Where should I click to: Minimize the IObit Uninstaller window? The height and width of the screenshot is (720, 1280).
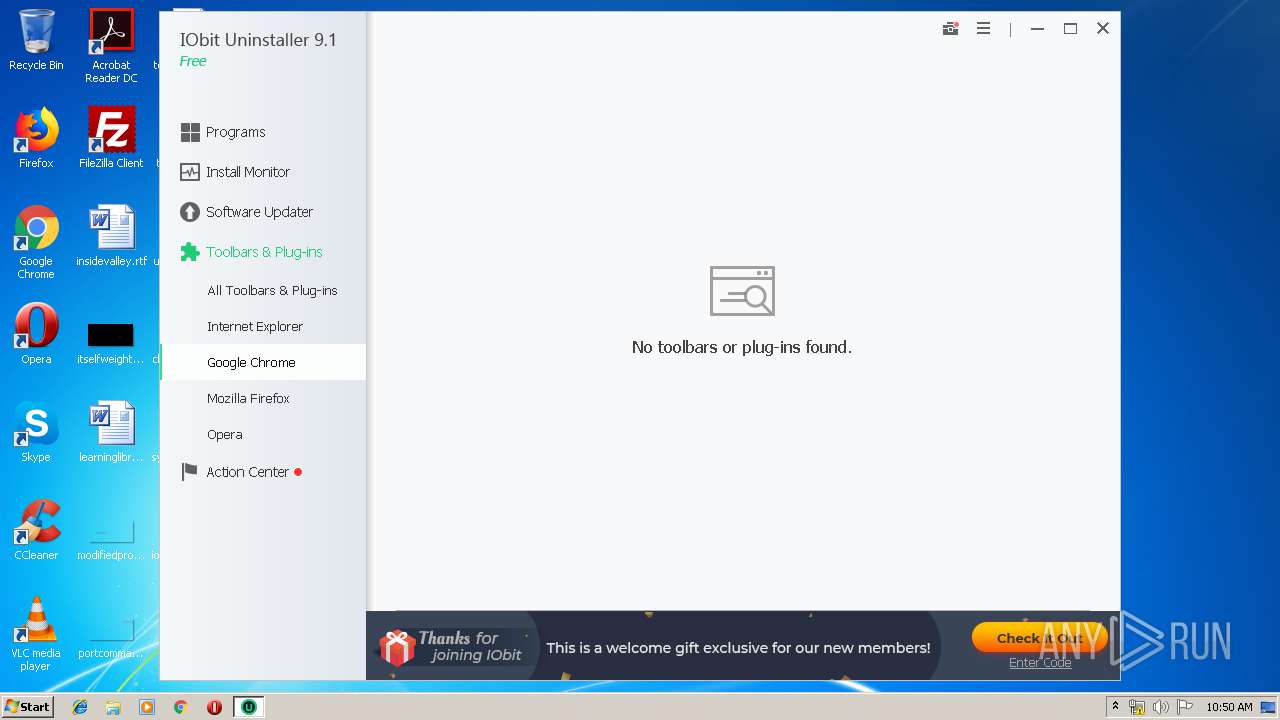coord(1037,29)
